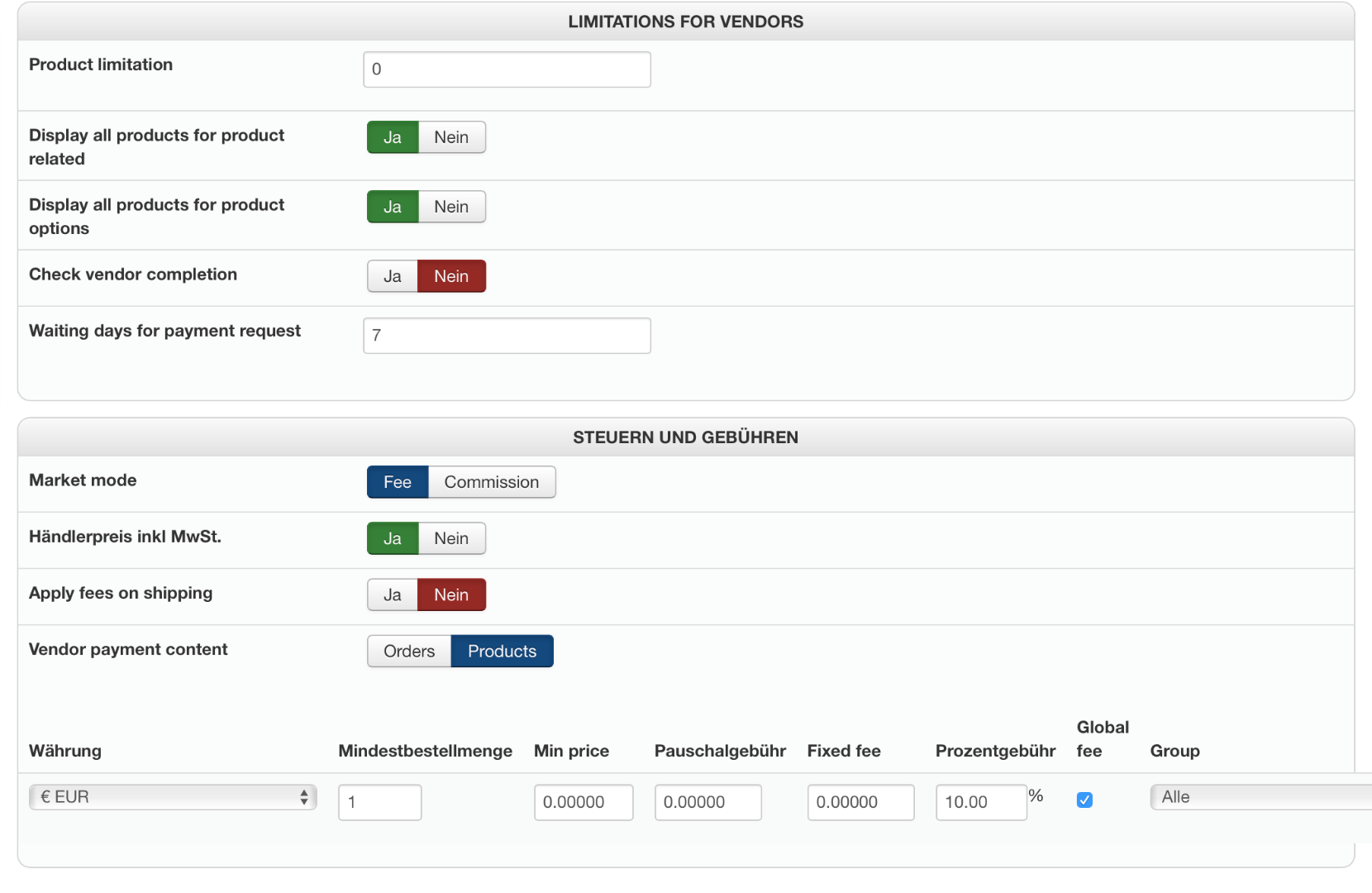Image resolution: width=1372 pixels, height=893 pixels.
Task: Edit the Prozentgebühr percentage field
Action: [980, 802]
